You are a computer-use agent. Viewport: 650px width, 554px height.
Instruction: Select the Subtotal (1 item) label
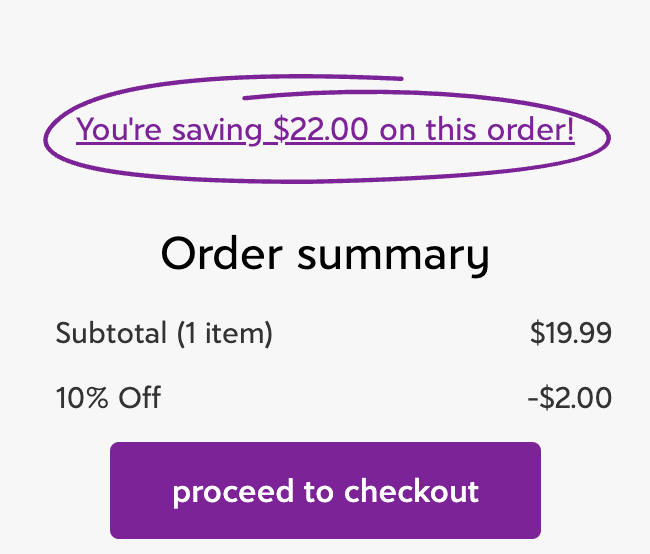click(x=164, y=333)
